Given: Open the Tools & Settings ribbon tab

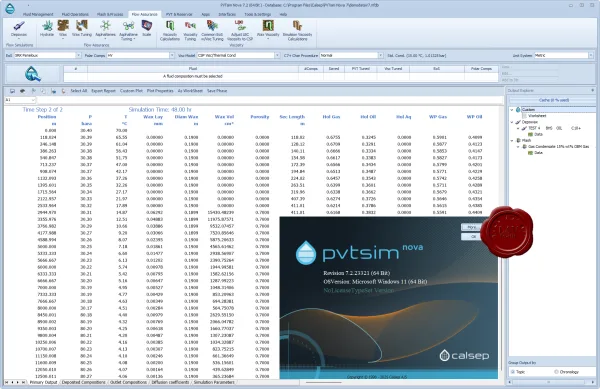Looking at the screenshot, I should [x=258, y=14].
